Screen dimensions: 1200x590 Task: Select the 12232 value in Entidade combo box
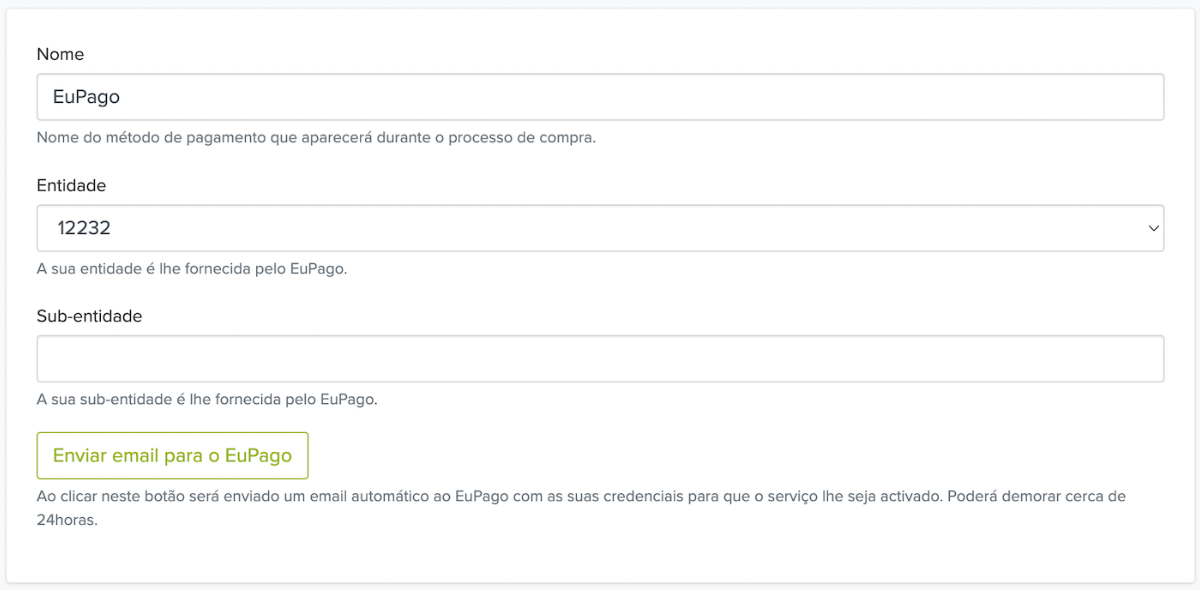click(84, 228)
